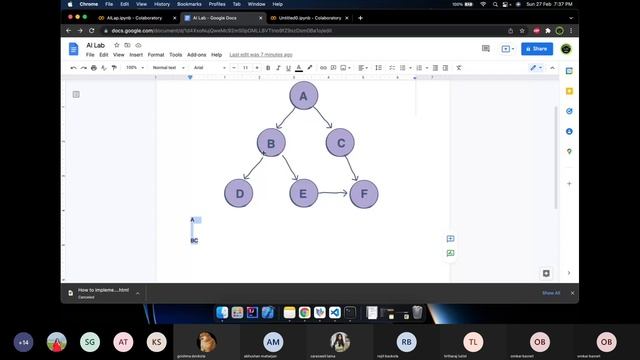Click the Chrome reload button
Viewport: 640px width, 360px height.
point(91,31)
